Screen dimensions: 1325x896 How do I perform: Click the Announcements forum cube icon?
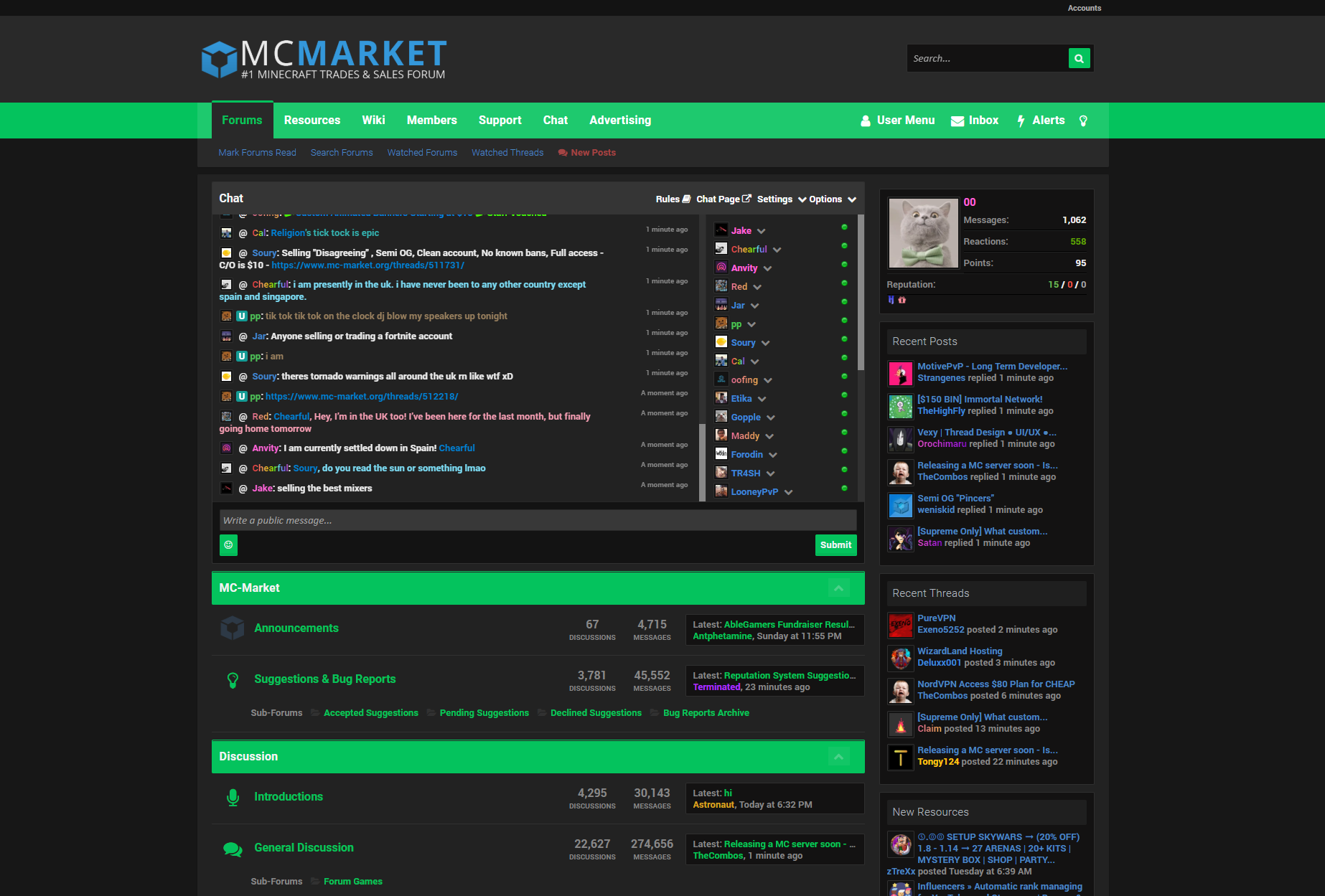[232, 628]
